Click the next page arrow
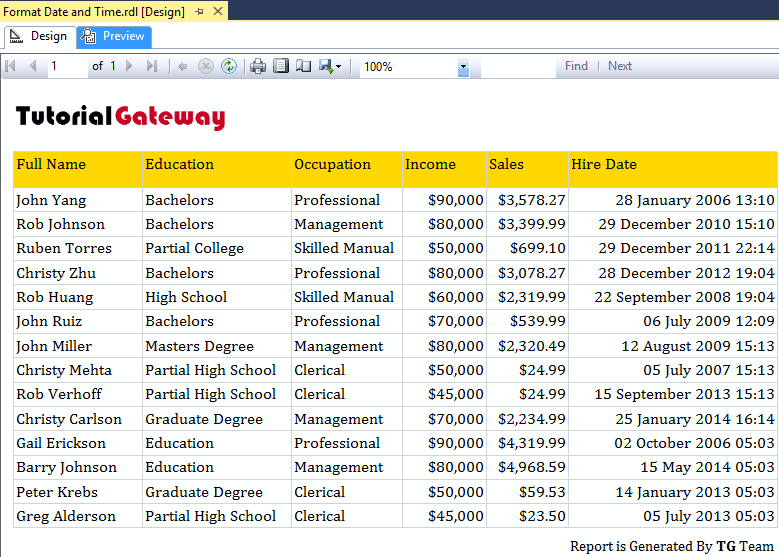This screenshot has width=779, height=557. click(x=131, y=66)
